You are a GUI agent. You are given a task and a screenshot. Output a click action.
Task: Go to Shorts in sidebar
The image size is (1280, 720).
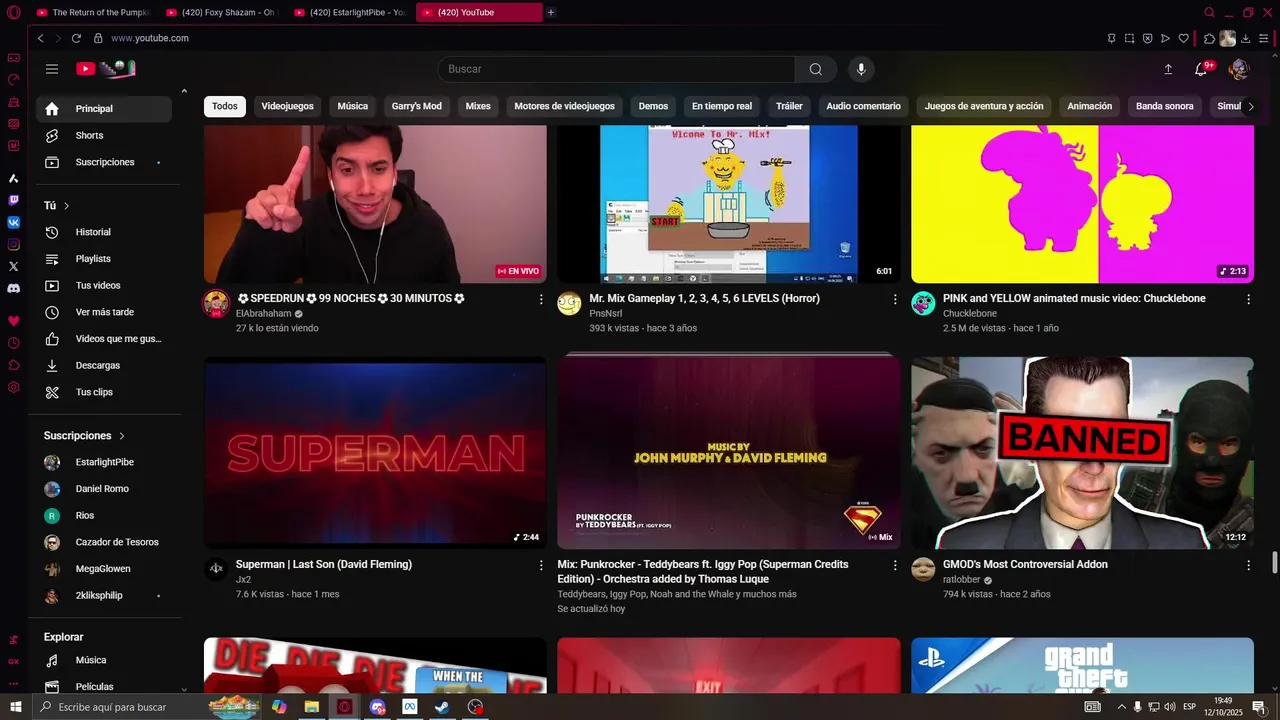pos(104,135)
